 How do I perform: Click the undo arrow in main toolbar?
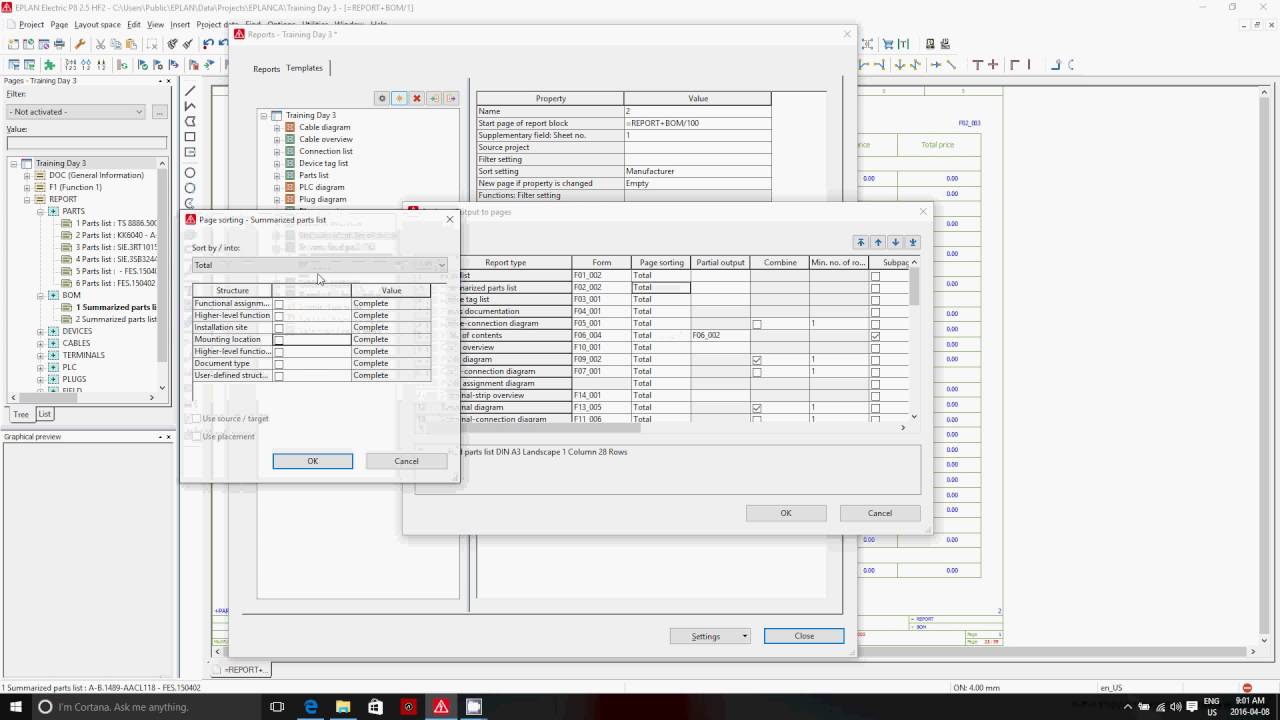[208, 44]
